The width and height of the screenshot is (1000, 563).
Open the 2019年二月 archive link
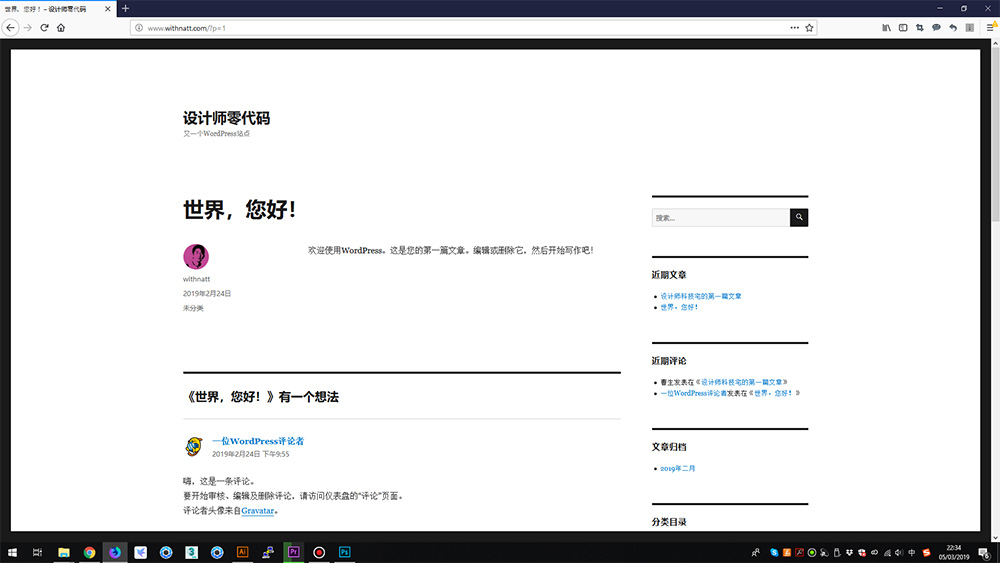678,468
